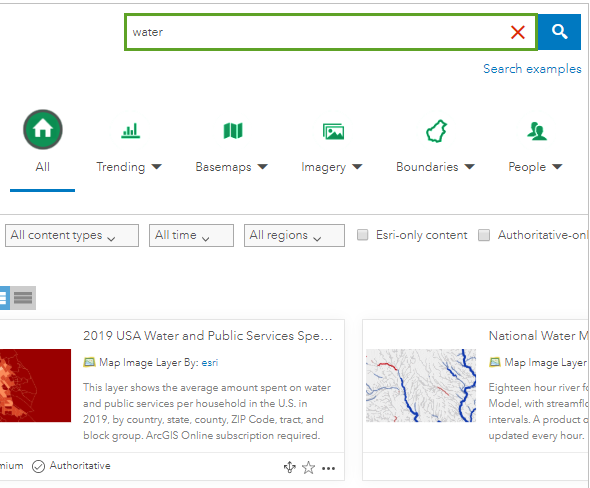
Task: Open the Search examples link
Action: (x=532, y=69)
